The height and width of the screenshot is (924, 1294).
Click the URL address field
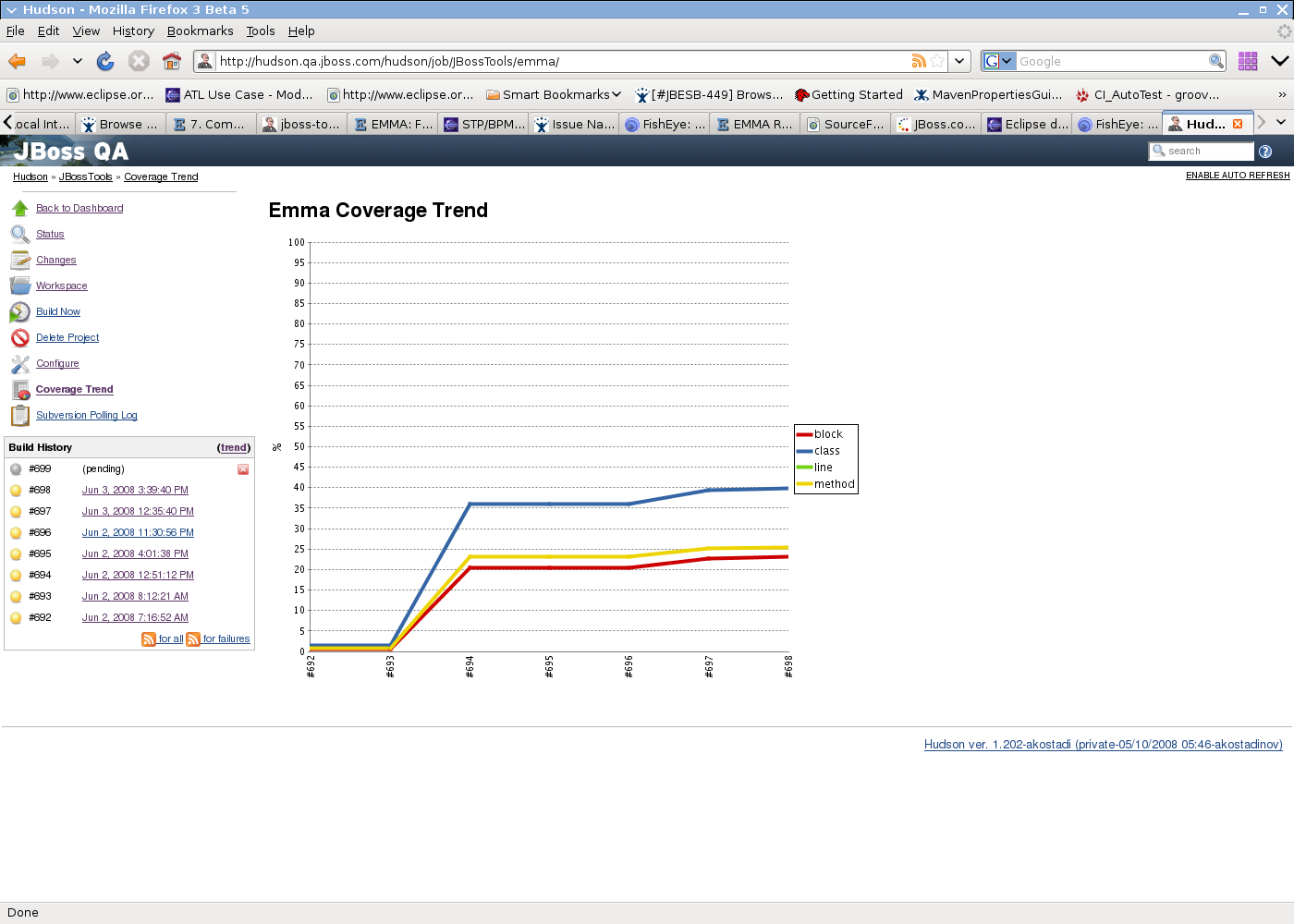tap(562, 61)
